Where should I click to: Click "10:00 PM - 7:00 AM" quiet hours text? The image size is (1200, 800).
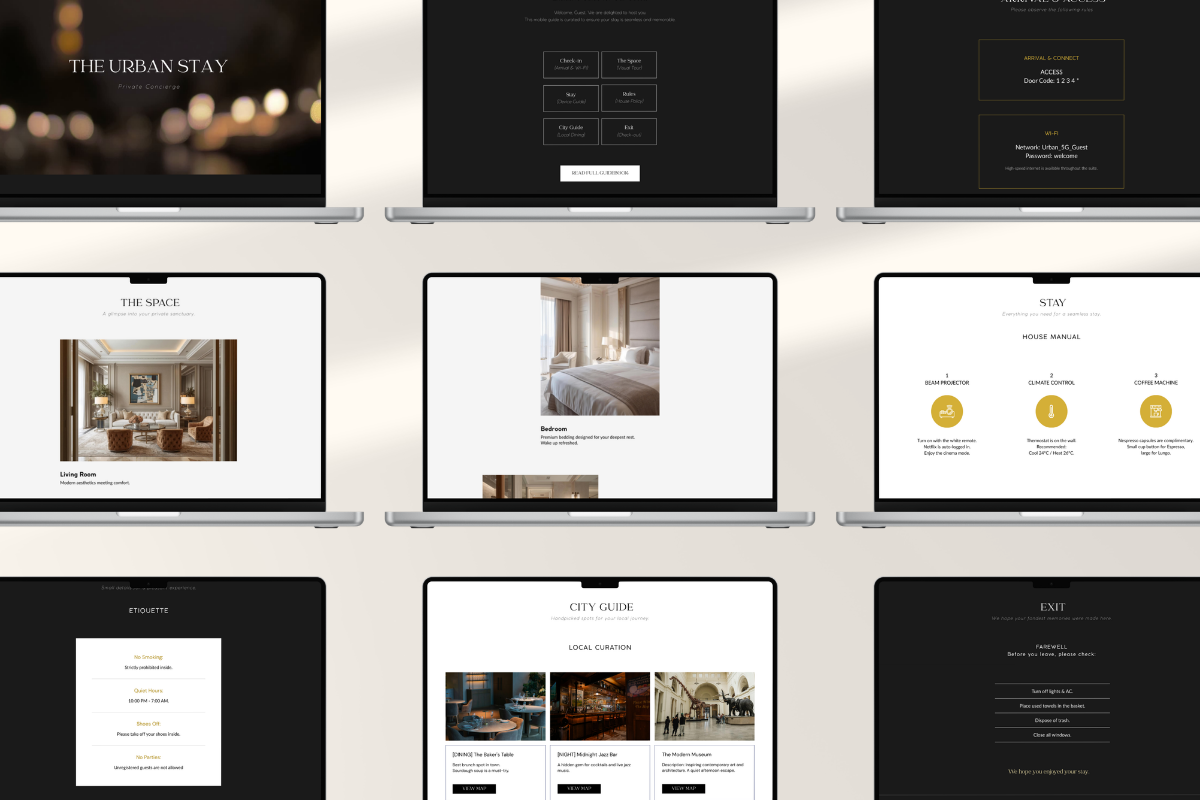[x=149, y=700]
